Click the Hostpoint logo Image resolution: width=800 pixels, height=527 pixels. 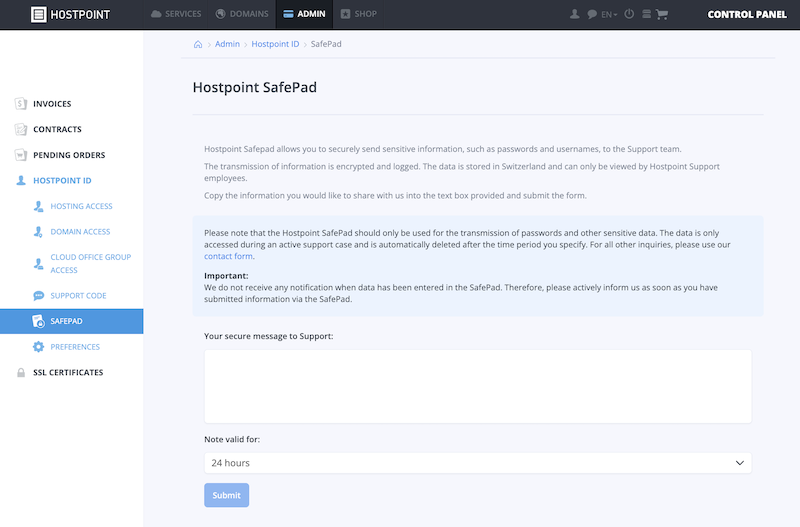coord(70,15)
